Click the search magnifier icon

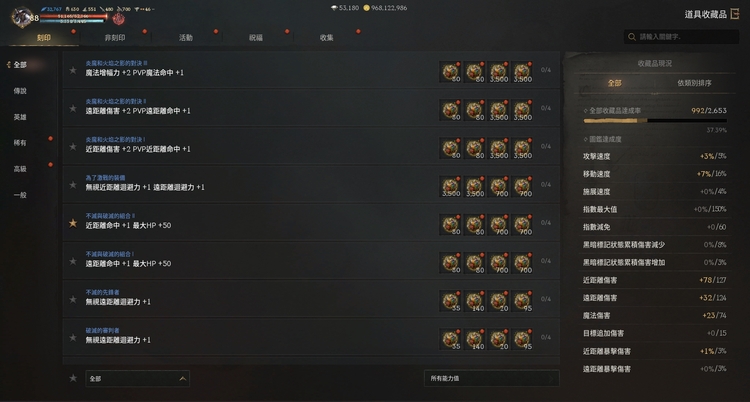[632, 37]
